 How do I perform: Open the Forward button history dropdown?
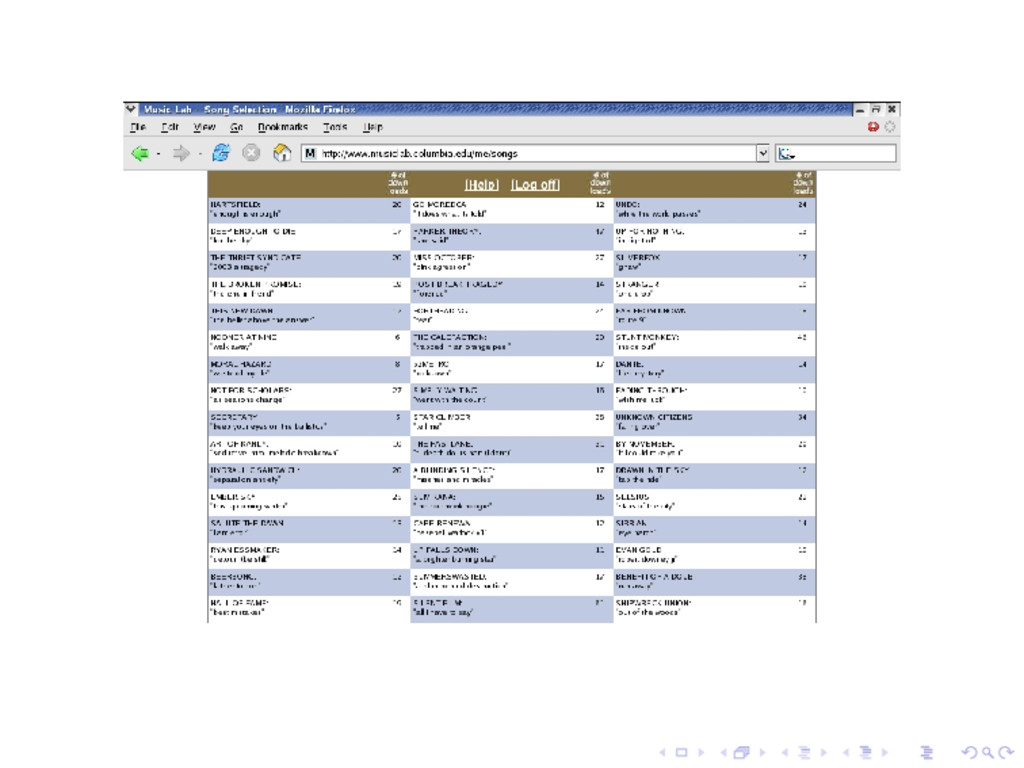(200, 154)
